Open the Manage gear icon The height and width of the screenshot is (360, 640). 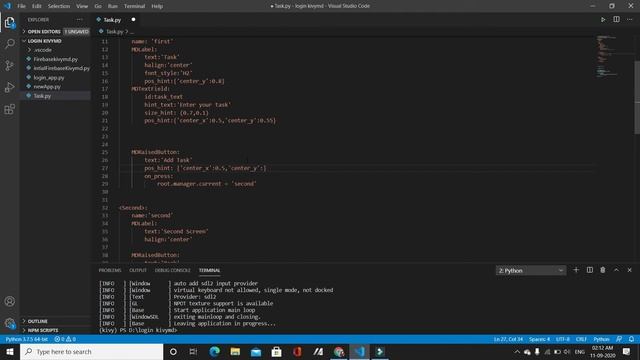tap(9, 323)
